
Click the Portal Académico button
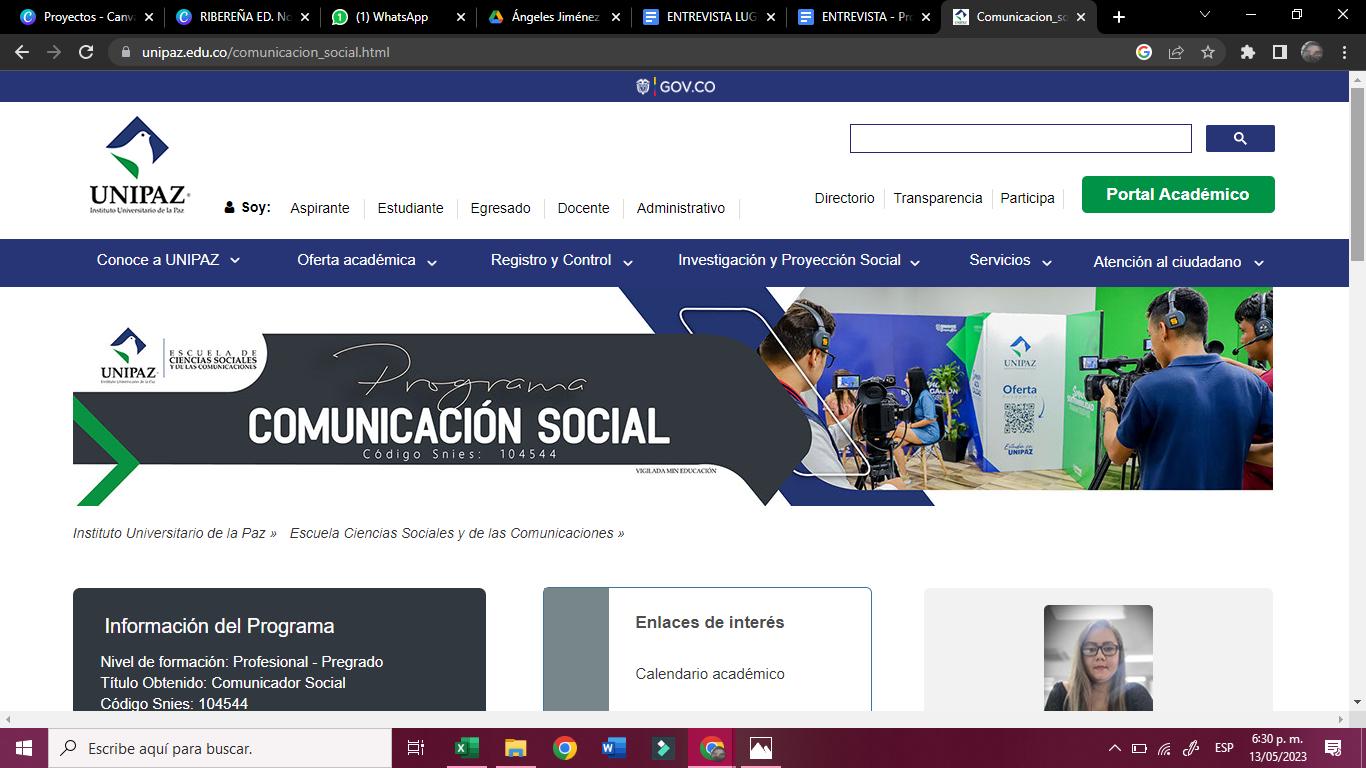pos(1178,194)
